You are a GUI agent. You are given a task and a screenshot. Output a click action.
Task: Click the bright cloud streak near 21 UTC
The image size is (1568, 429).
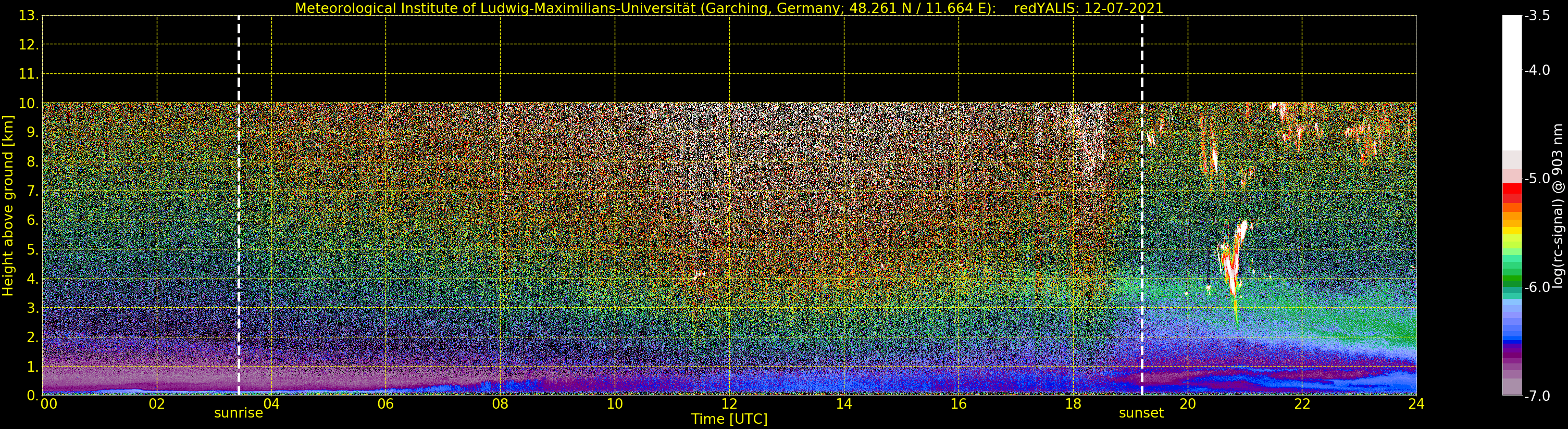pos(1233,268)
